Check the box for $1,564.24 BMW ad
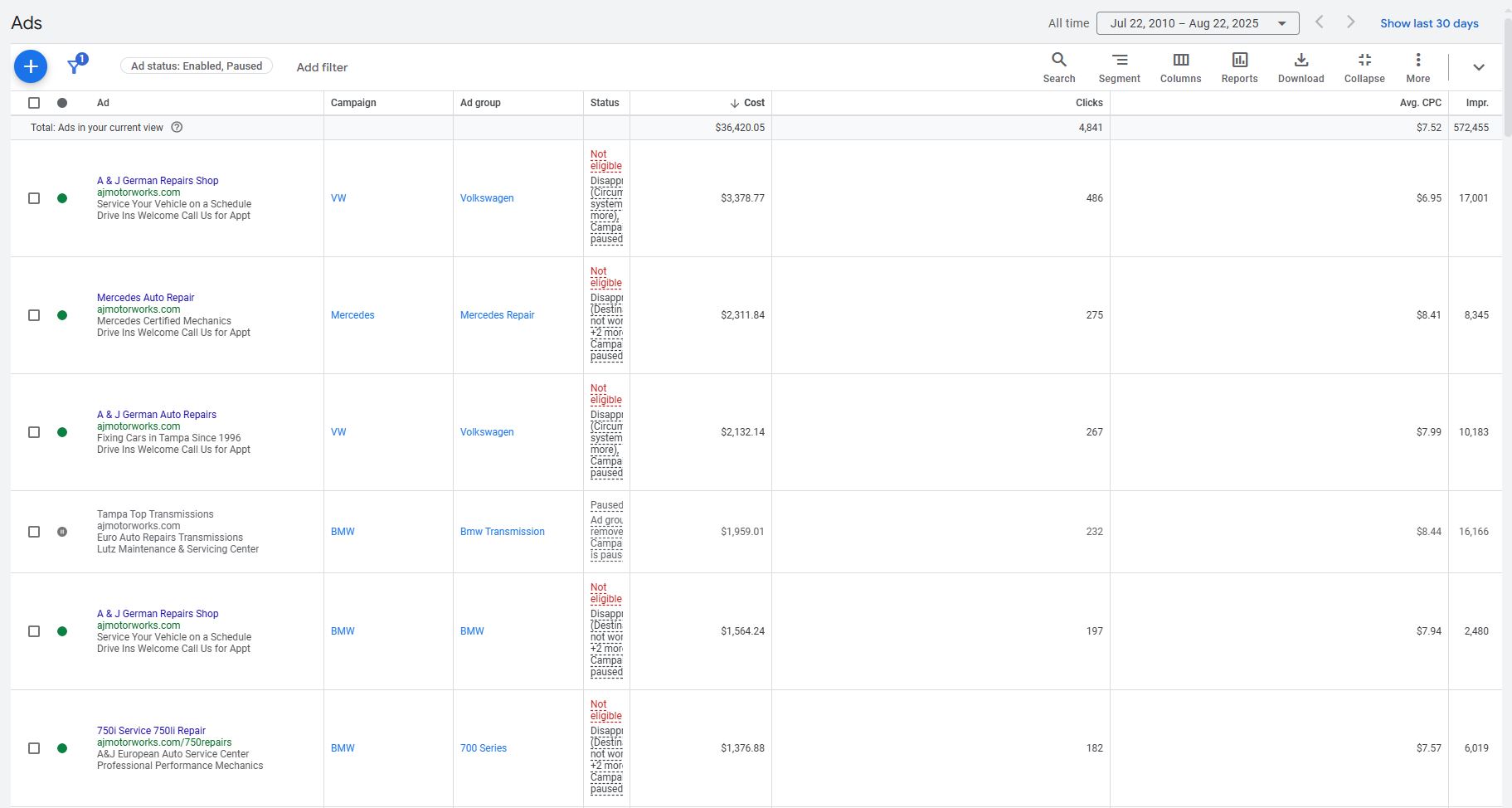 pos(34,631)
